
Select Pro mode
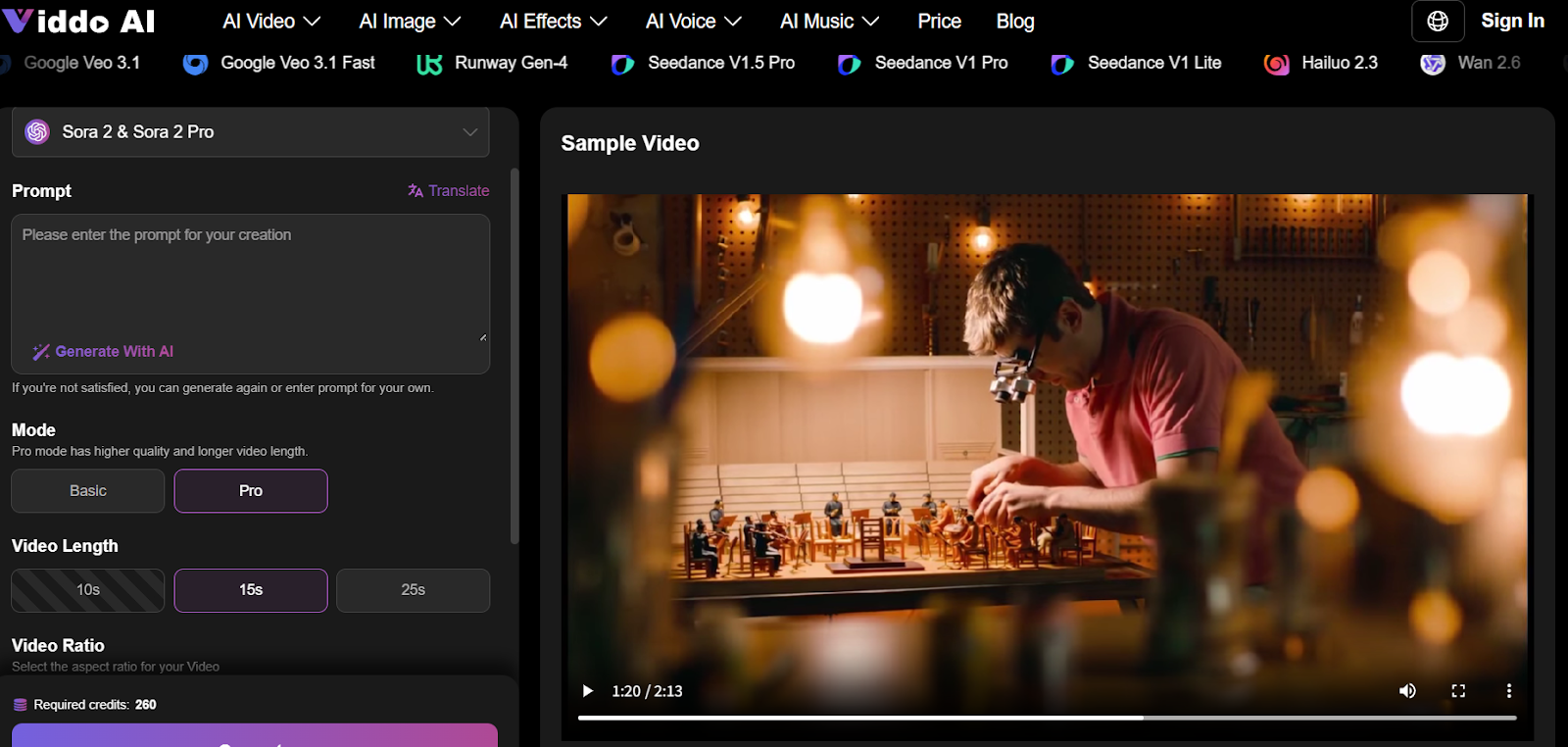point(251,491)
